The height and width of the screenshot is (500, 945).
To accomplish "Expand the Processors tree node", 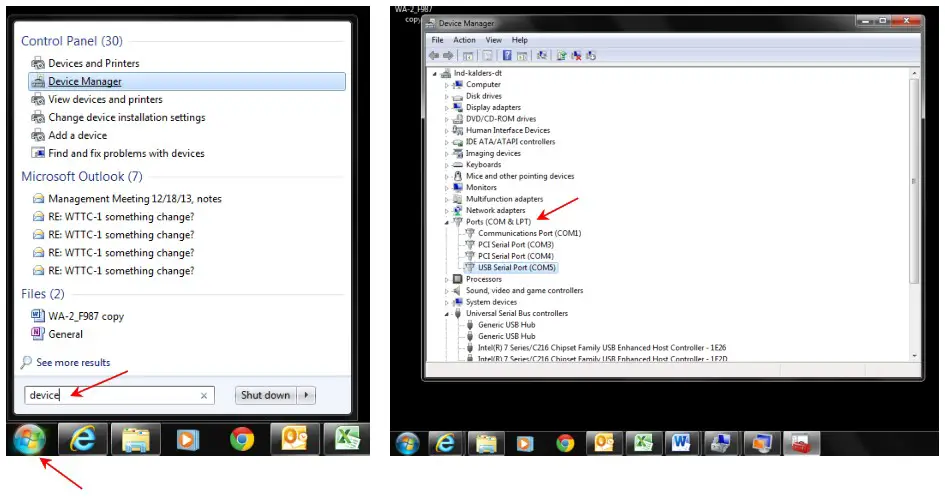I will pyautogui.click(x=447, y=280).
